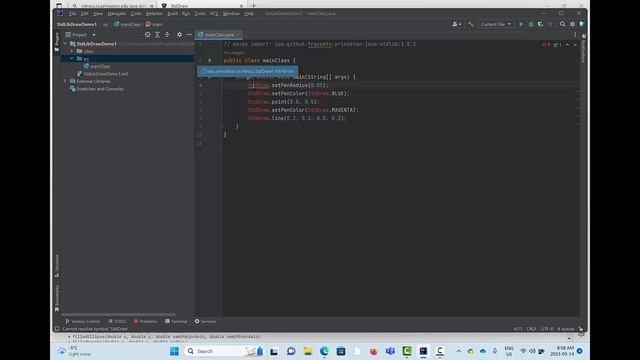Open the TODO tool window
640x360 pixels.
tap(117, 321)
